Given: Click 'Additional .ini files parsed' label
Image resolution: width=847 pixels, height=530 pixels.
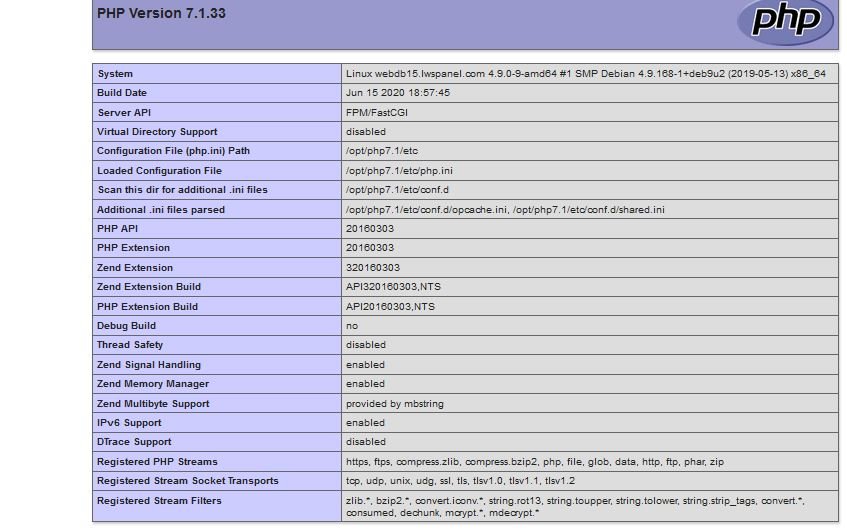Looking at the screenshot, I should pos(160,210).
